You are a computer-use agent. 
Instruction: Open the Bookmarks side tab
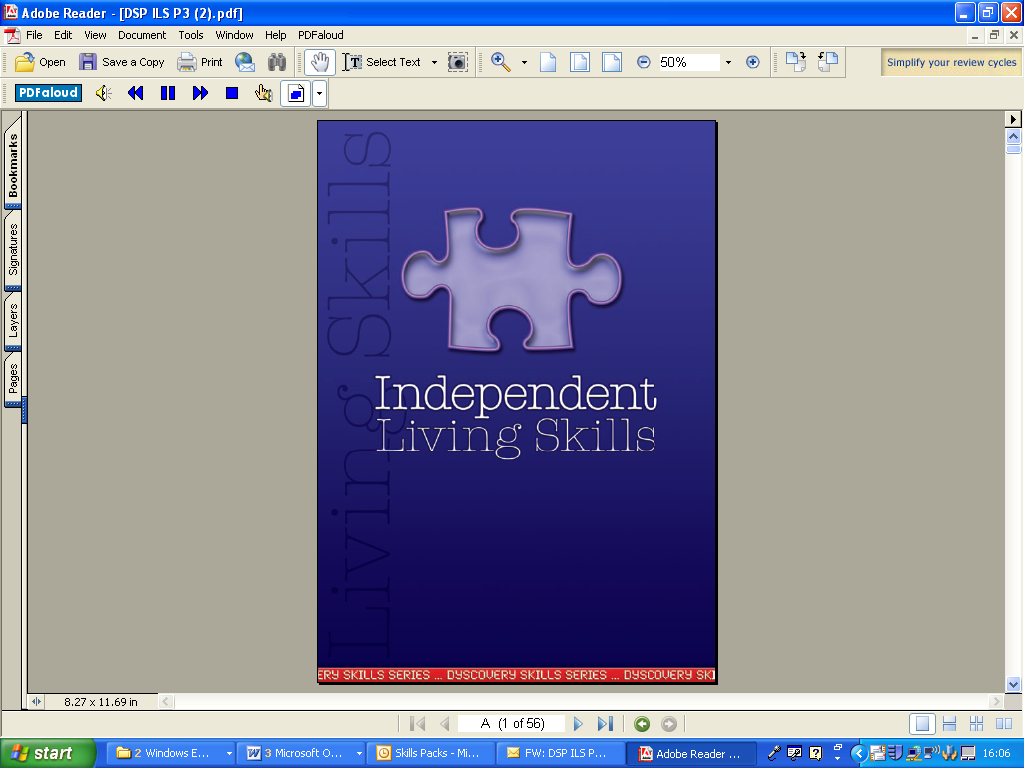point(14,165)
